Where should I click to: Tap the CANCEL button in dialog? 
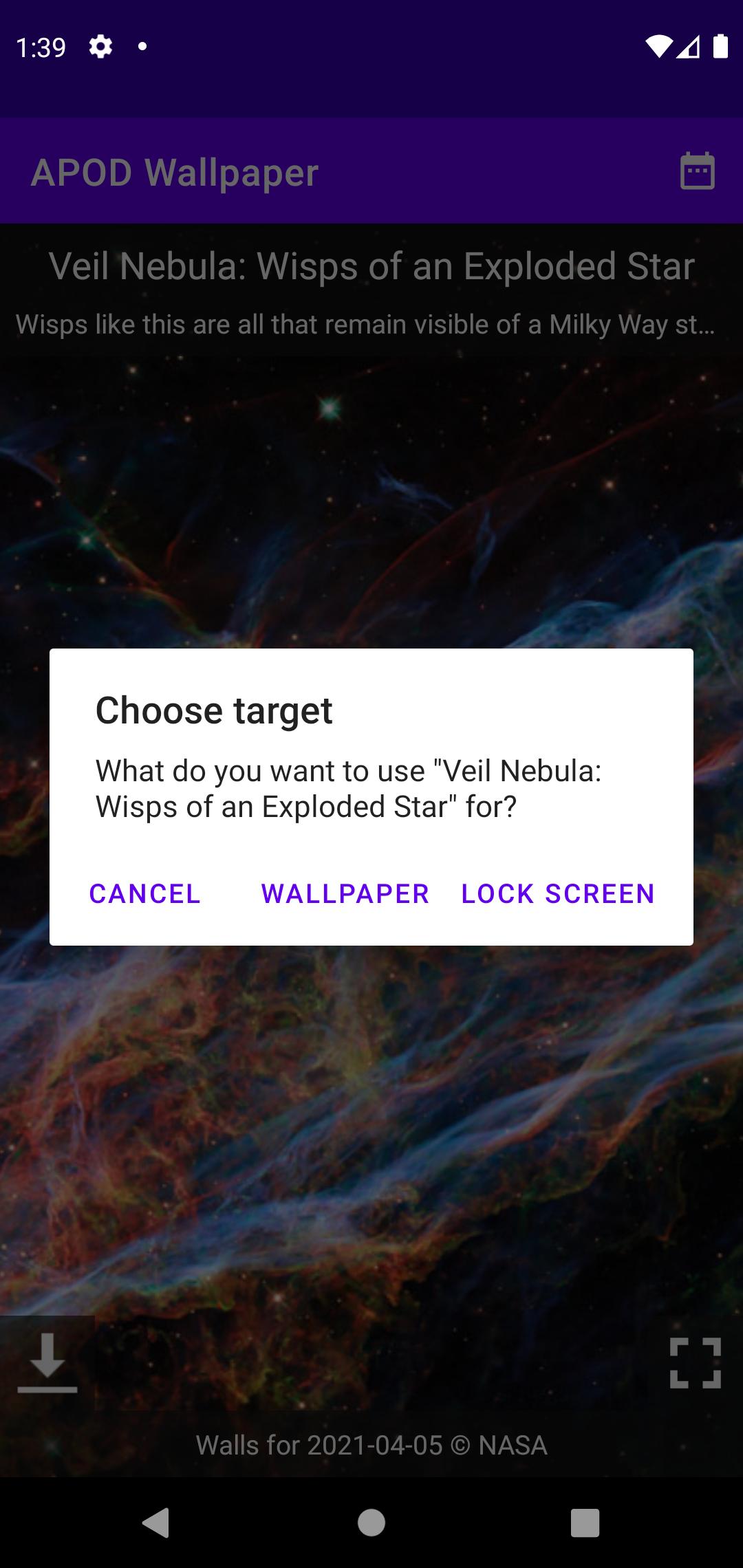click(144, 893)
